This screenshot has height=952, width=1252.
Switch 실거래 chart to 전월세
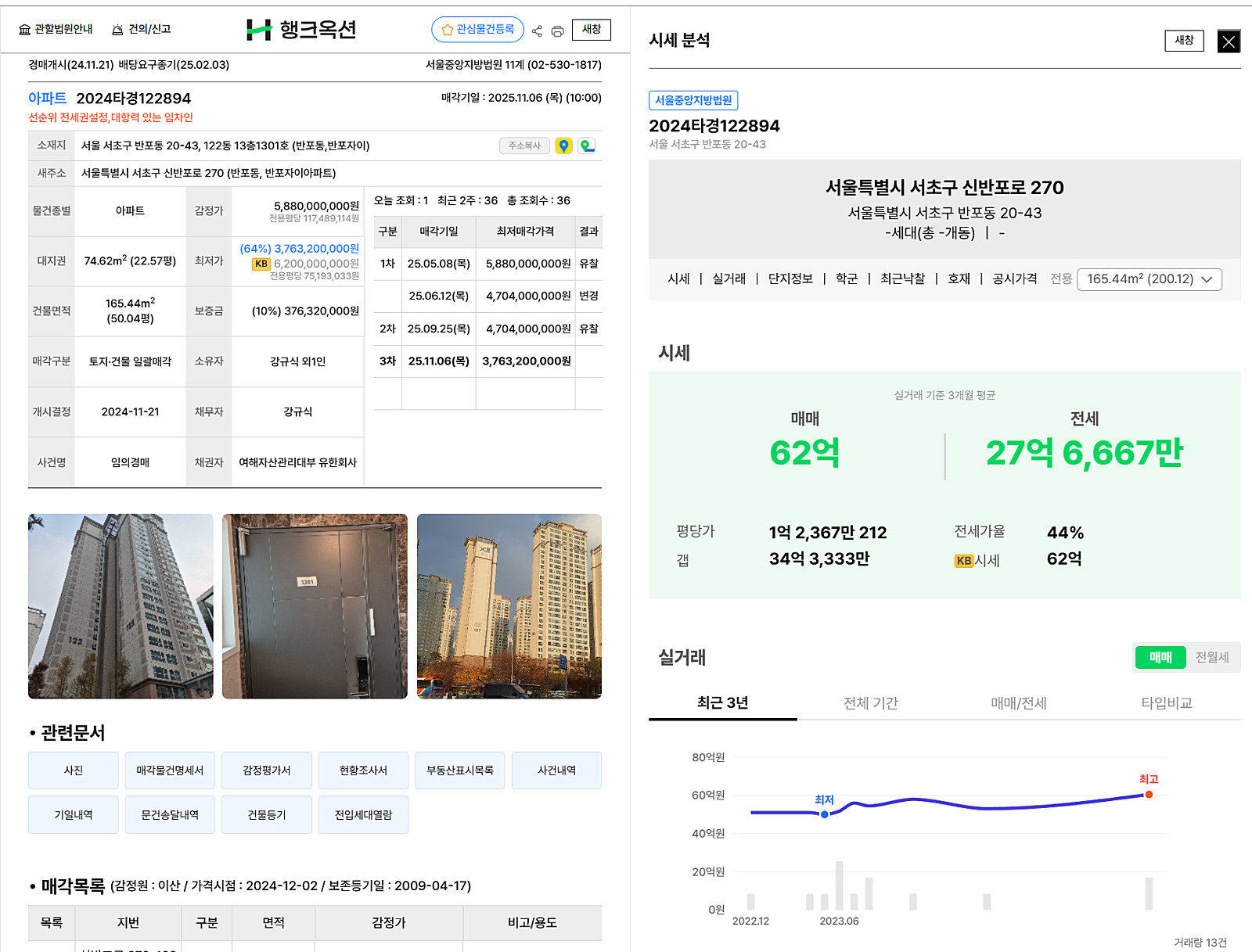click(x=1211, y=658)
